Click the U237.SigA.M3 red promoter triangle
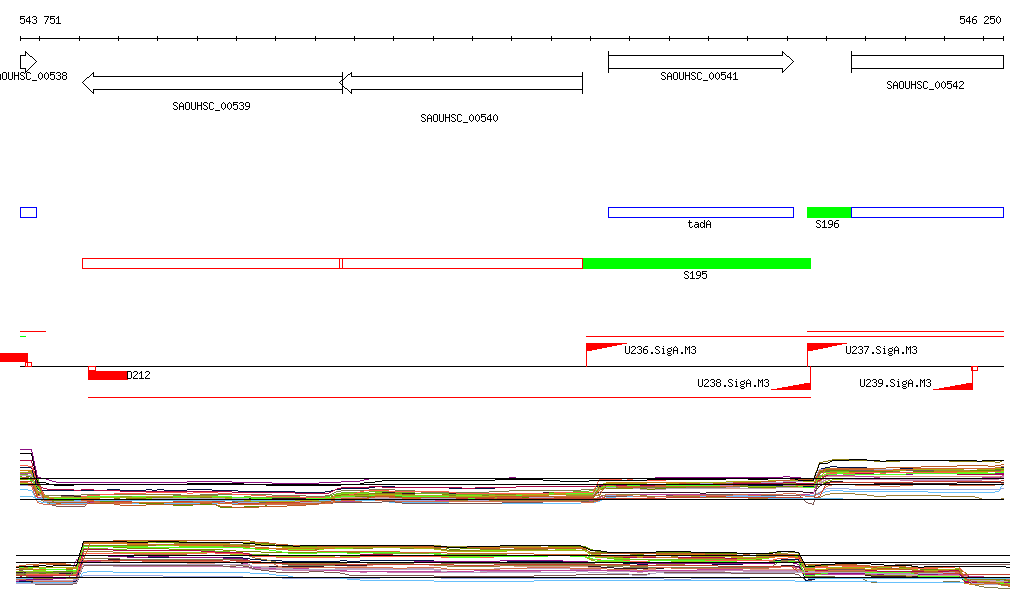1024x611 pixels. pos(824,348)
